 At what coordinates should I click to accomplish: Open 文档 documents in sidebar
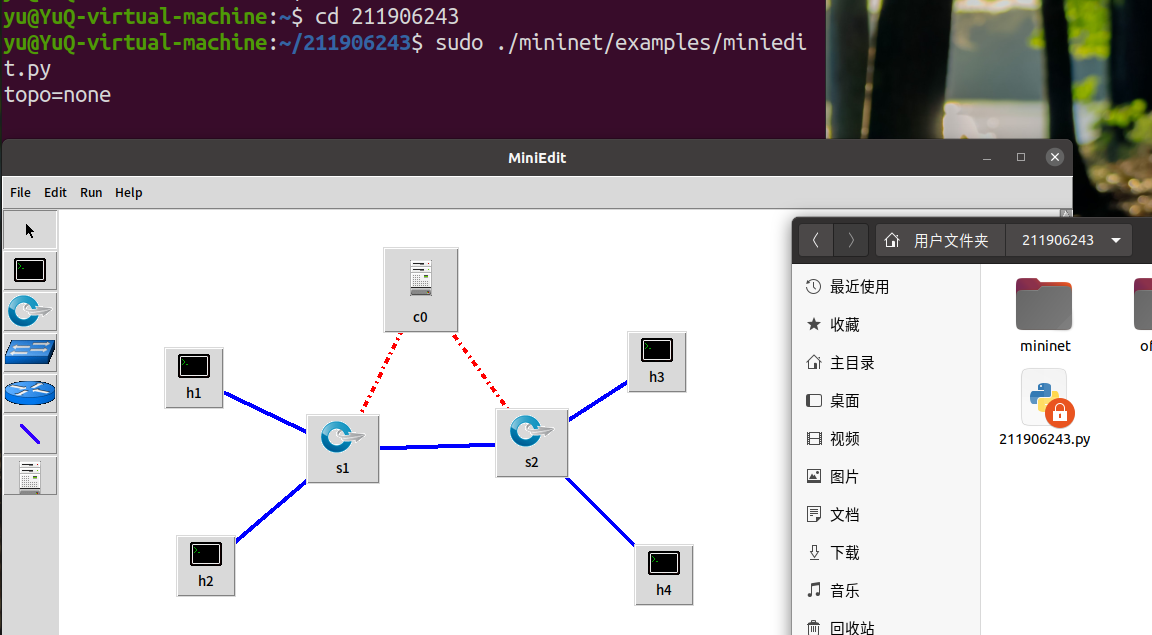pos(885,514)
